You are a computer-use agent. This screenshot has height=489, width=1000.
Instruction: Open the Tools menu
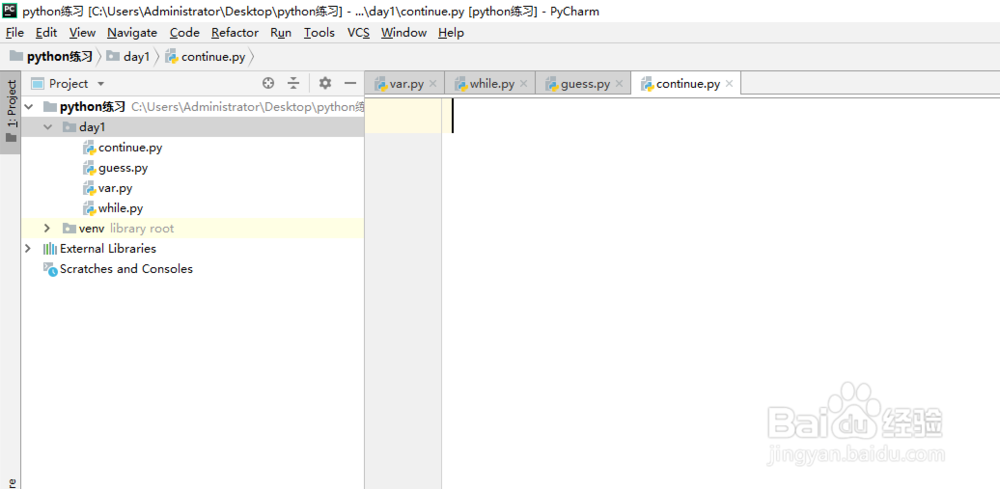(319, 33)
